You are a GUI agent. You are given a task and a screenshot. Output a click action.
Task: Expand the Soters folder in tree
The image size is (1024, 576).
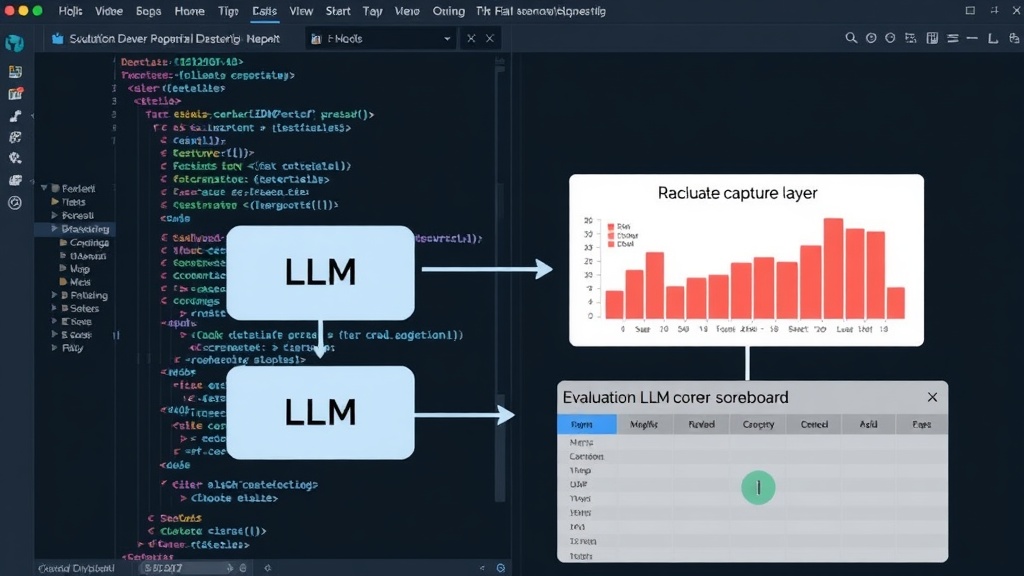(54, 308)
